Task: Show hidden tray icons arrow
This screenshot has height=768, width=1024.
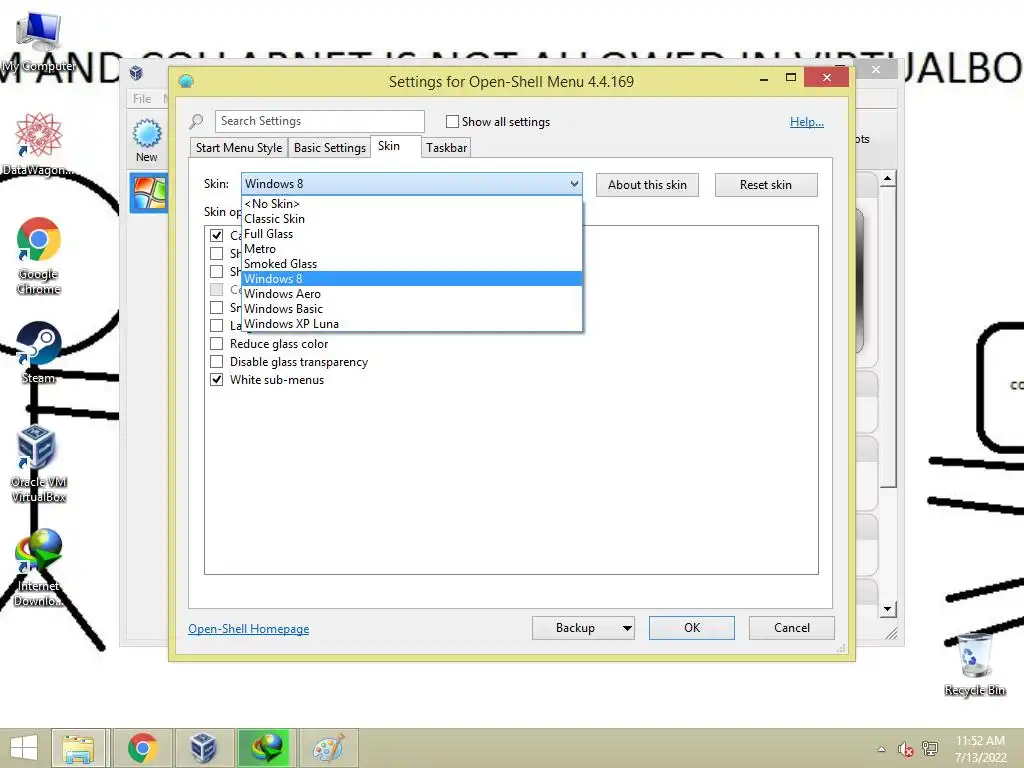Action: click(882, 749)
